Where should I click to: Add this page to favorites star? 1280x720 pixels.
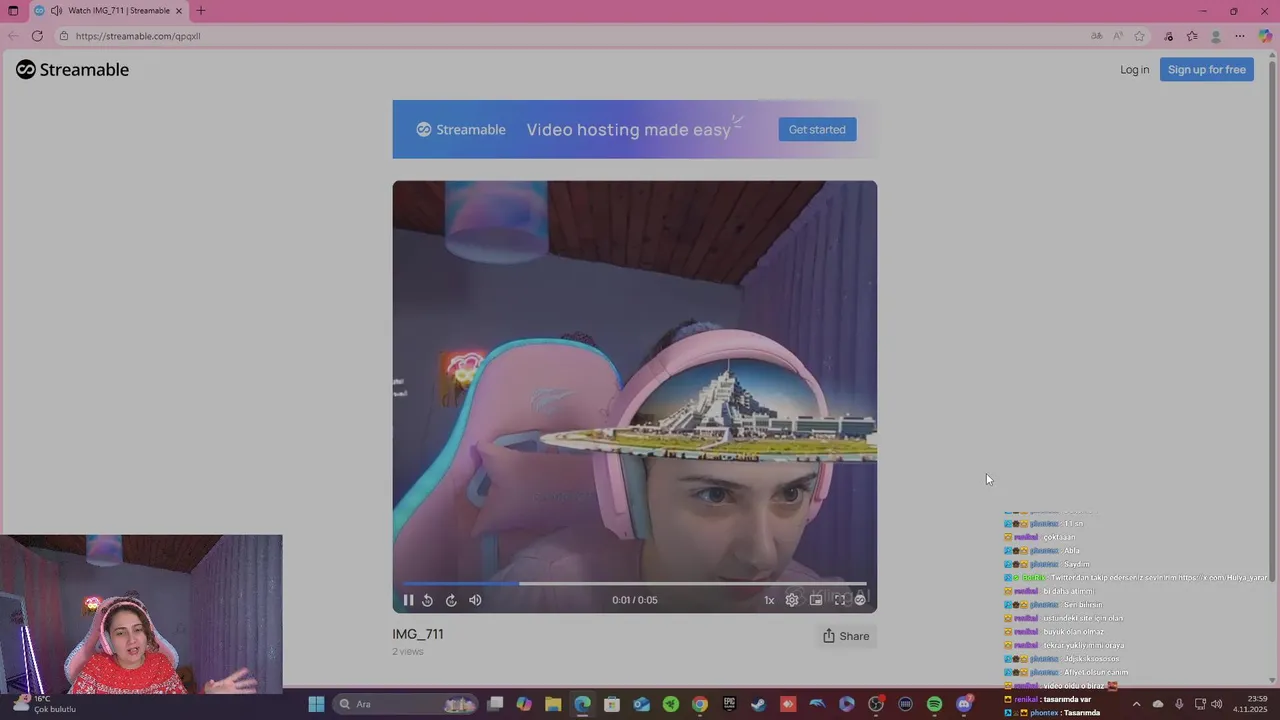pos(1139,36)
